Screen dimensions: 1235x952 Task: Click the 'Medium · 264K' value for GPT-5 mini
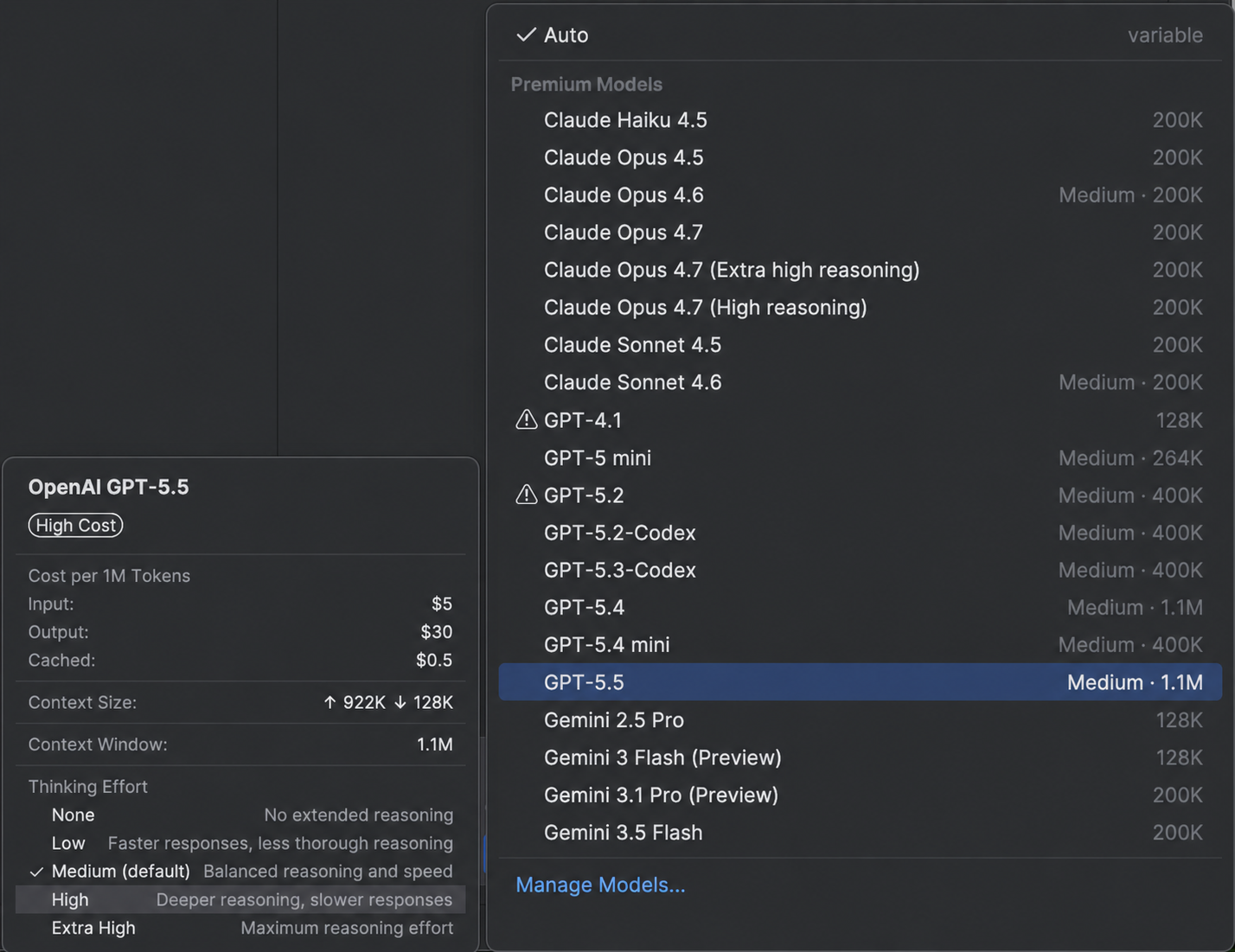[x=1130, y=458]
